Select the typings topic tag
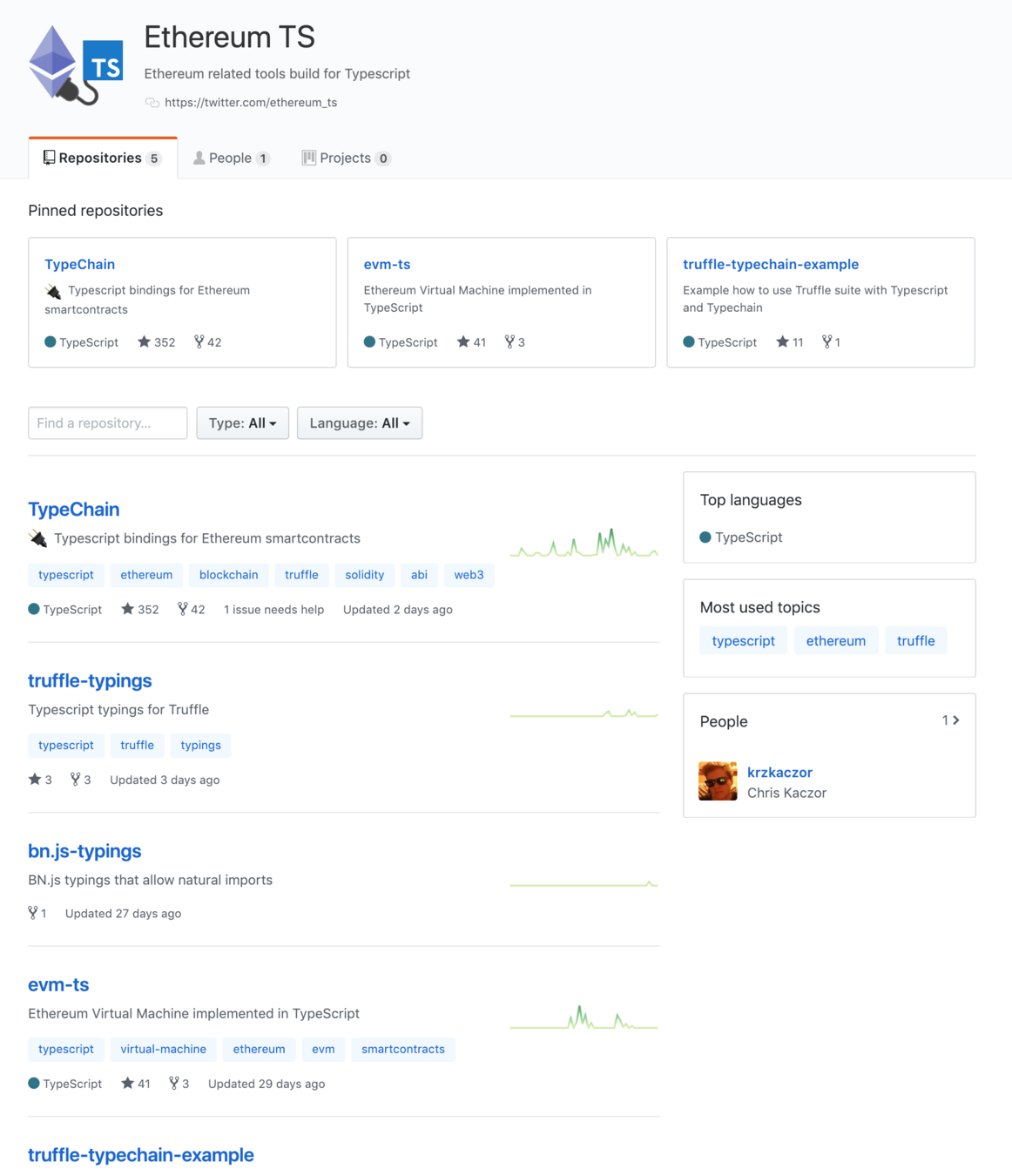 [x=200, y=745]
